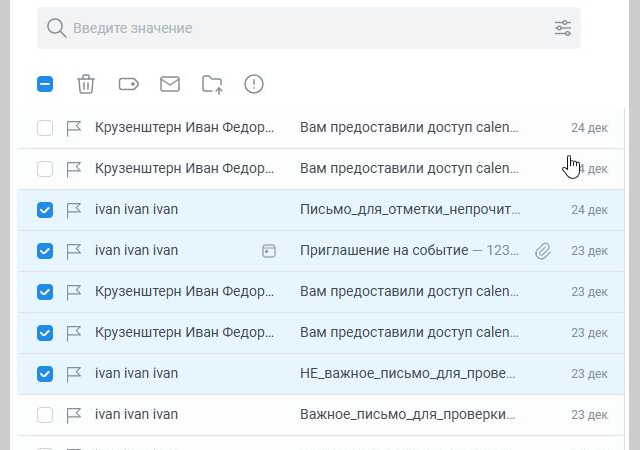Click the exclamation mark spam icon
This screenshot has width=640, height=450.
tap(254, 84)
